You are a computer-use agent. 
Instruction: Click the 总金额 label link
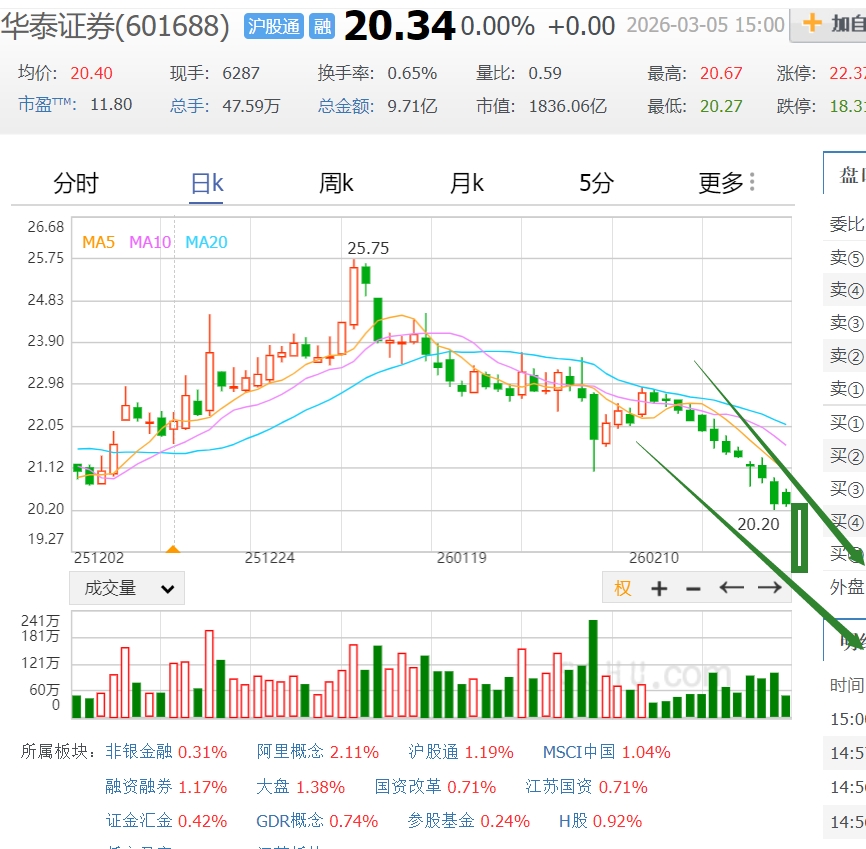tap(345, 106)
